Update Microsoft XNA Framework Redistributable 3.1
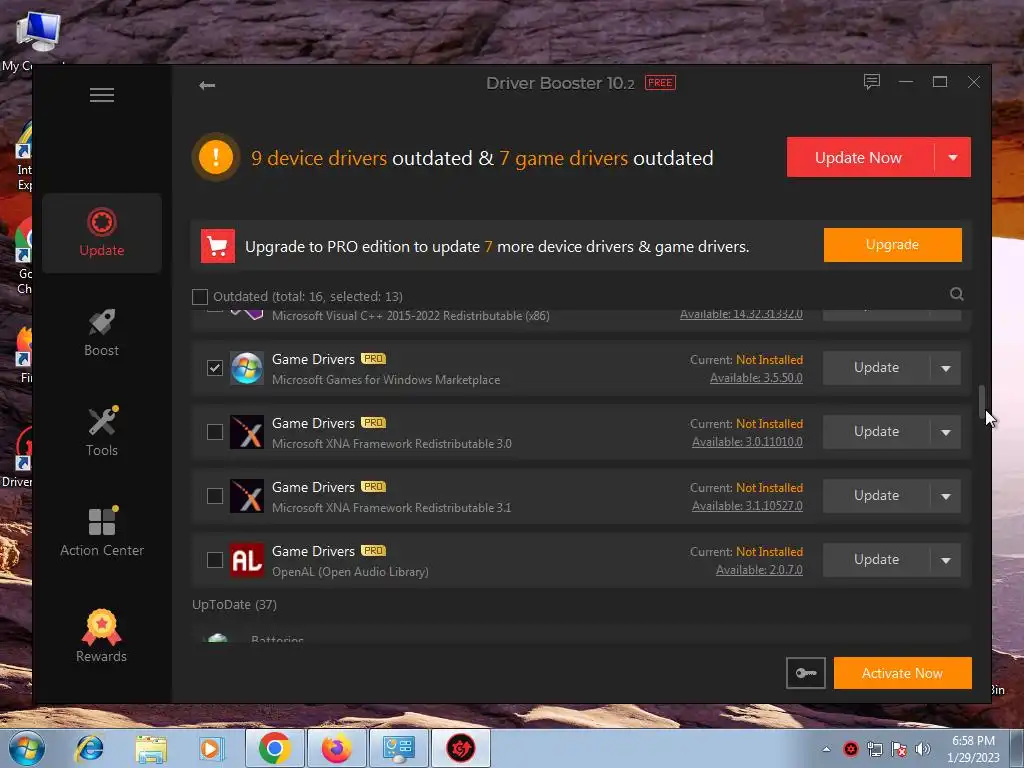This screenshot has height=768, width=1024. click(876, 496)
